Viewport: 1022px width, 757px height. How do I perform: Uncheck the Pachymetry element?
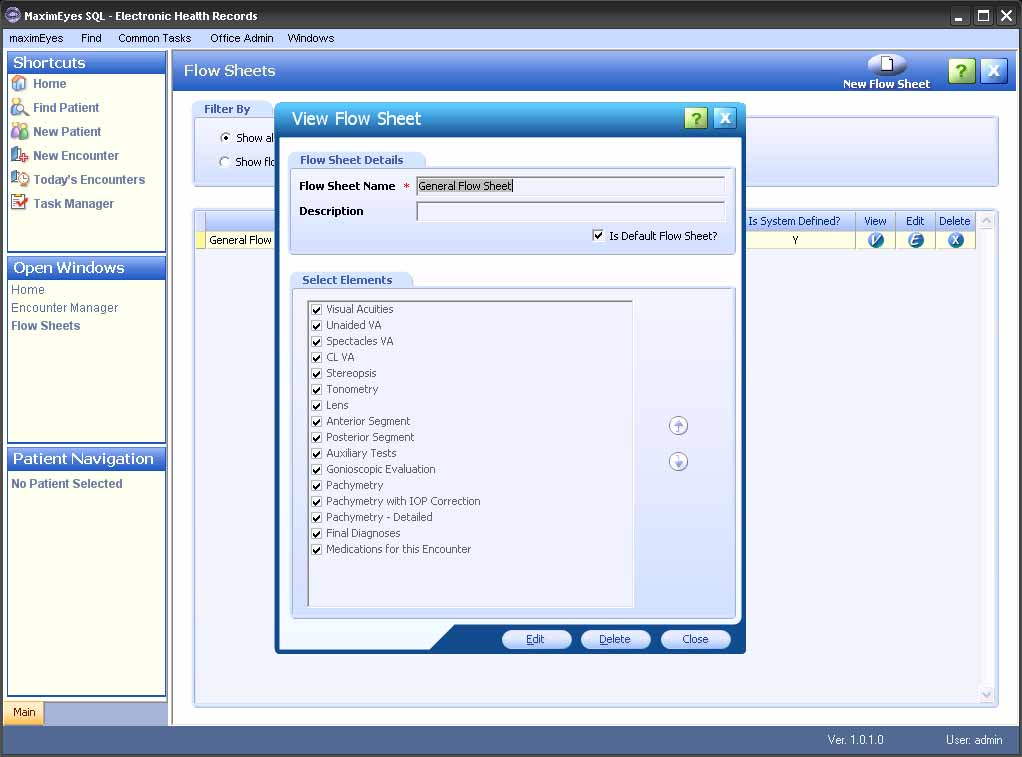pos(317,486)
